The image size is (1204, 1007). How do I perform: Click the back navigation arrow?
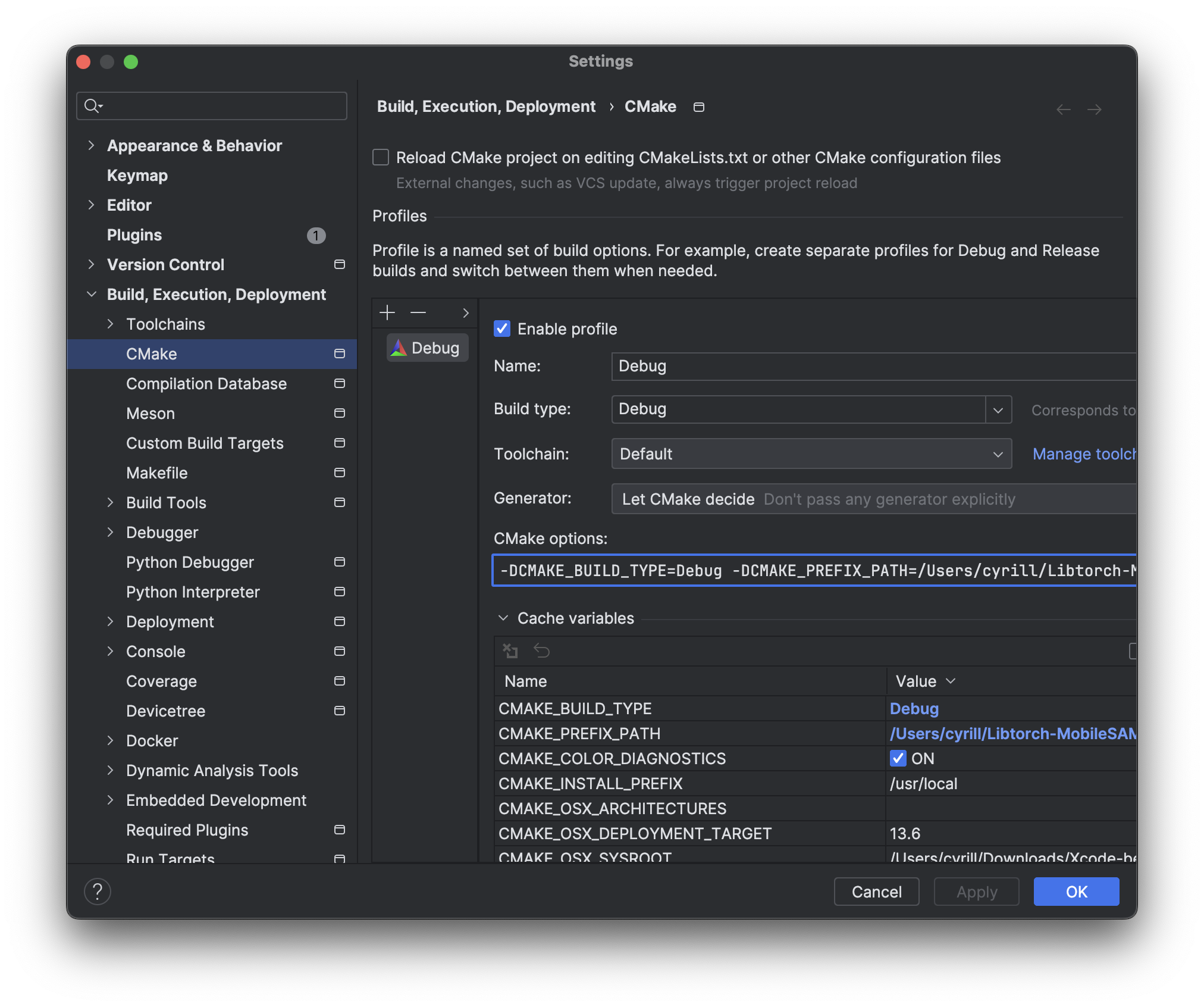coord(1063,110)
